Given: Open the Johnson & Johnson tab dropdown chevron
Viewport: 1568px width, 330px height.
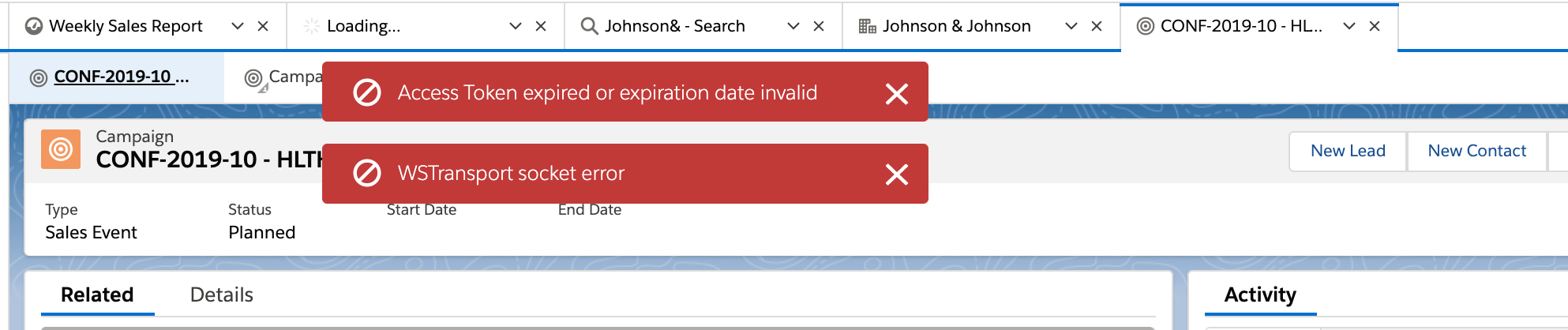Looking at the screenshot, I should 1071,26.
